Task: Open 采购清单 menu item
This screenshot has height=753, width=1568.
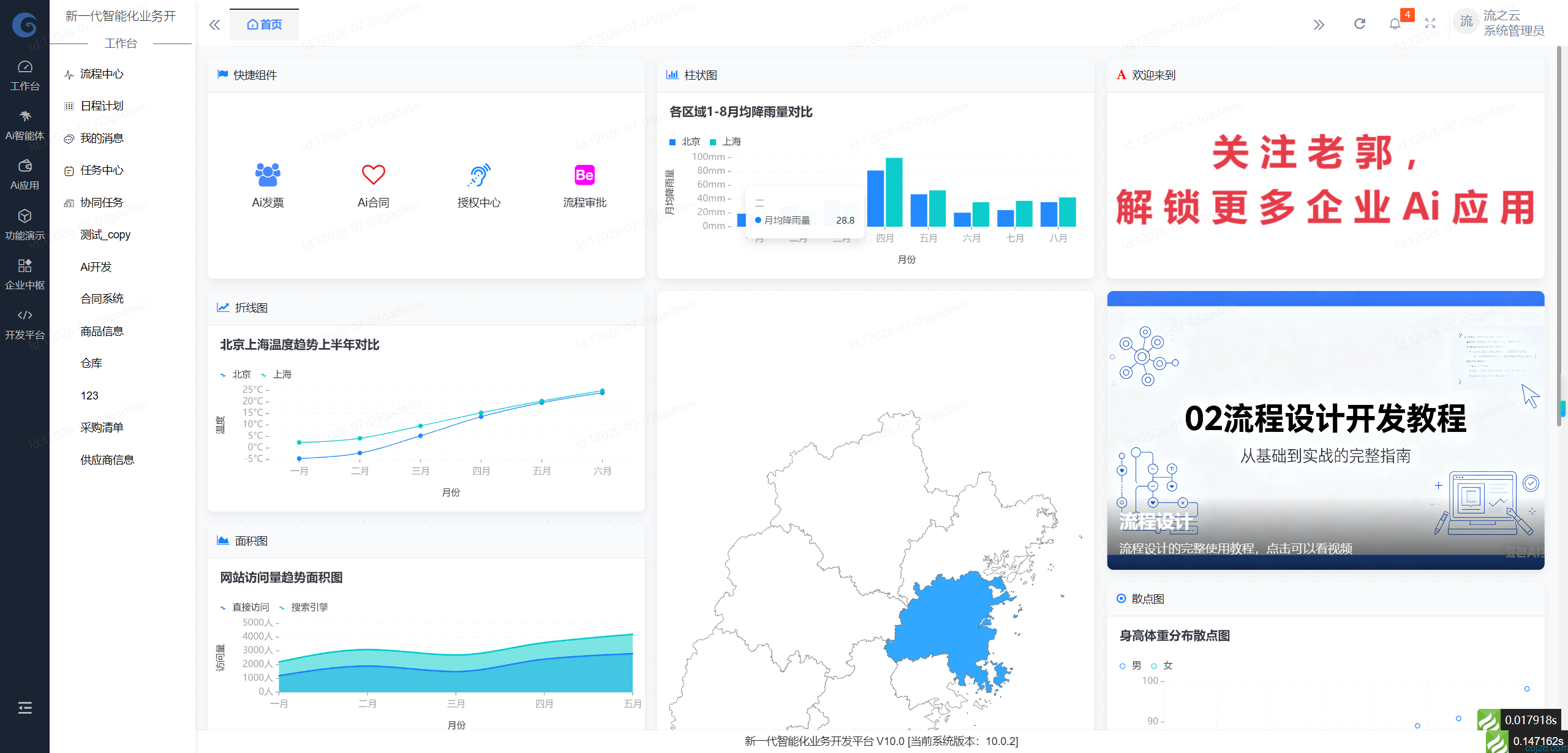Action: pos(102,428)
